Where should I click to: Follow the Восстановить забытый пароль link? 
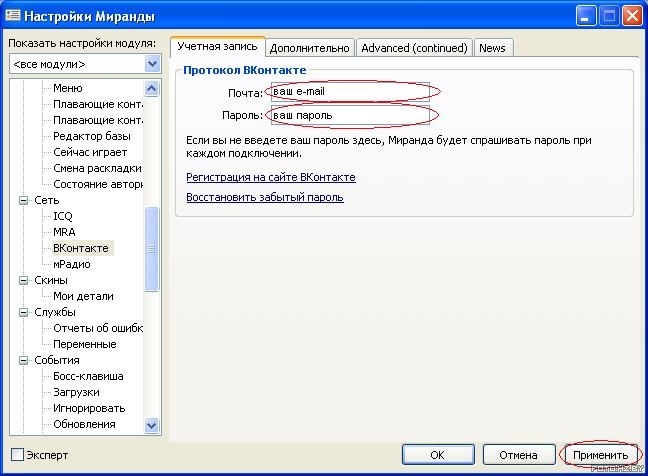coord(265,197)
